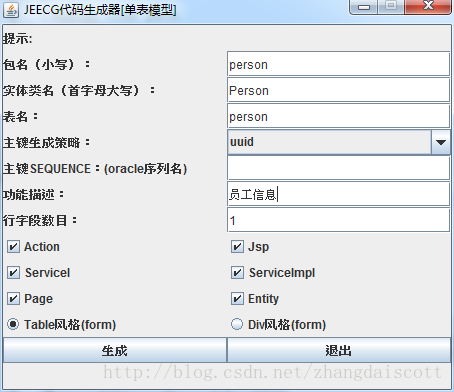Focus the 实体类名 field containing Person
This screenshot has width=454, height=392.
(338, 90)
